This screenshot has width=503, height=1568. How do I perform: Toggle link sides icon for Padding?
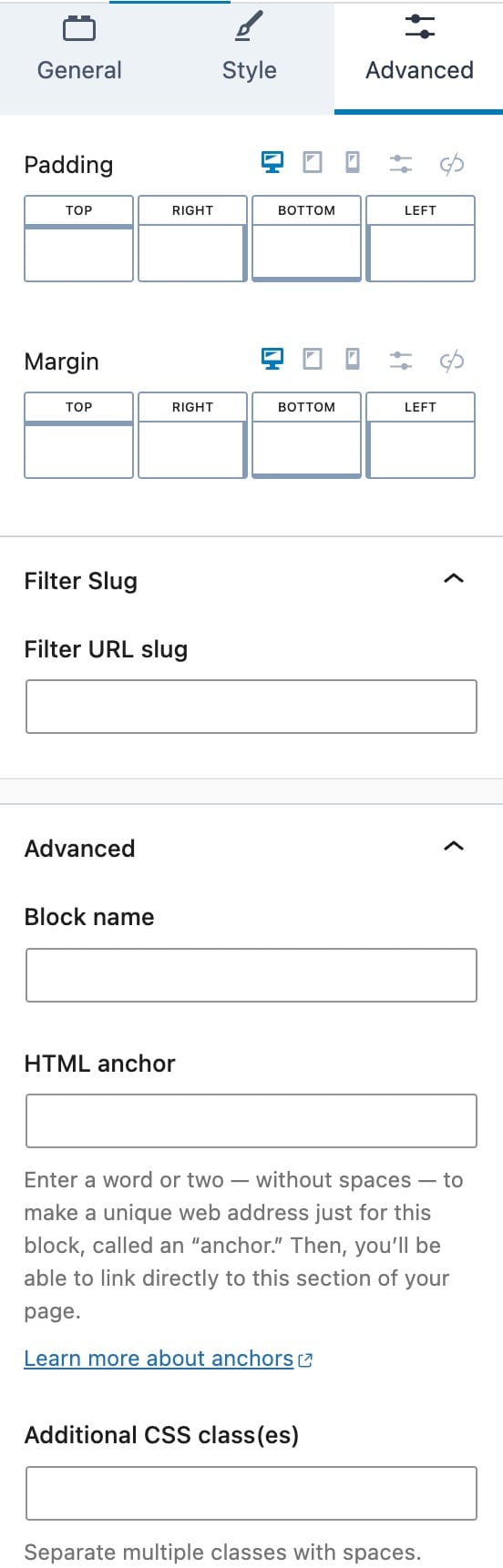452,164
